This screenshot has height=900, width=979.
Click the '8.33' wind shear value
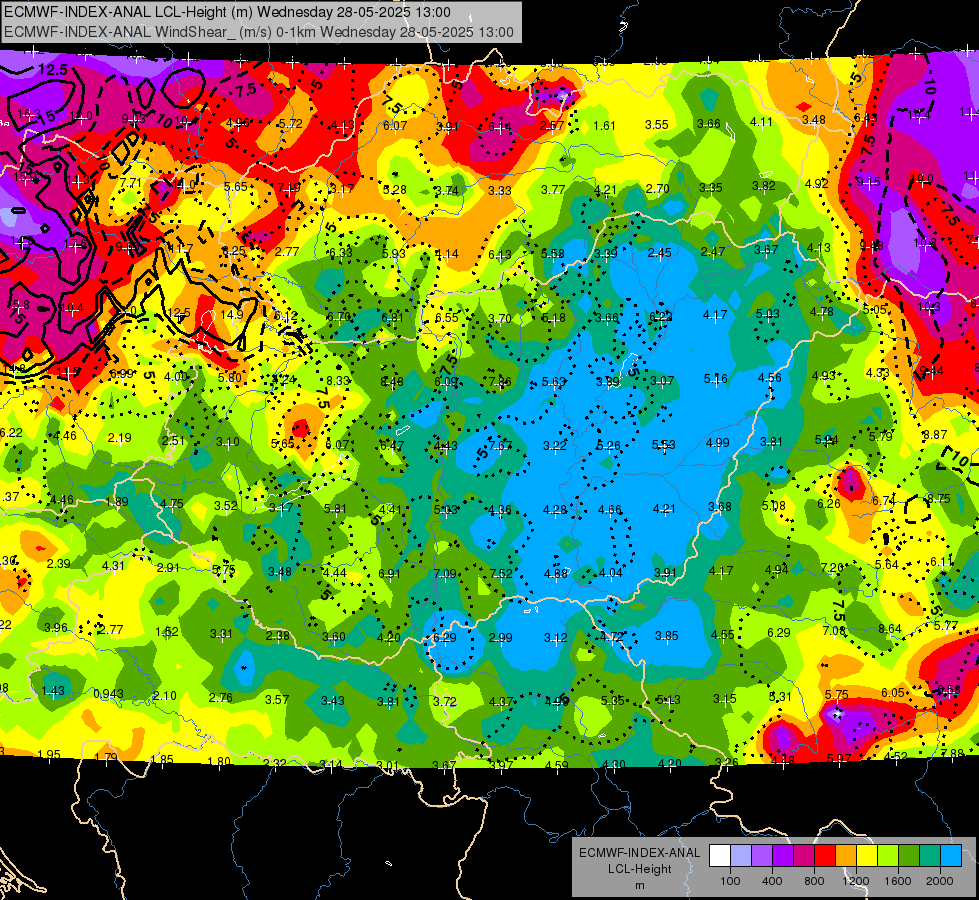338,380
